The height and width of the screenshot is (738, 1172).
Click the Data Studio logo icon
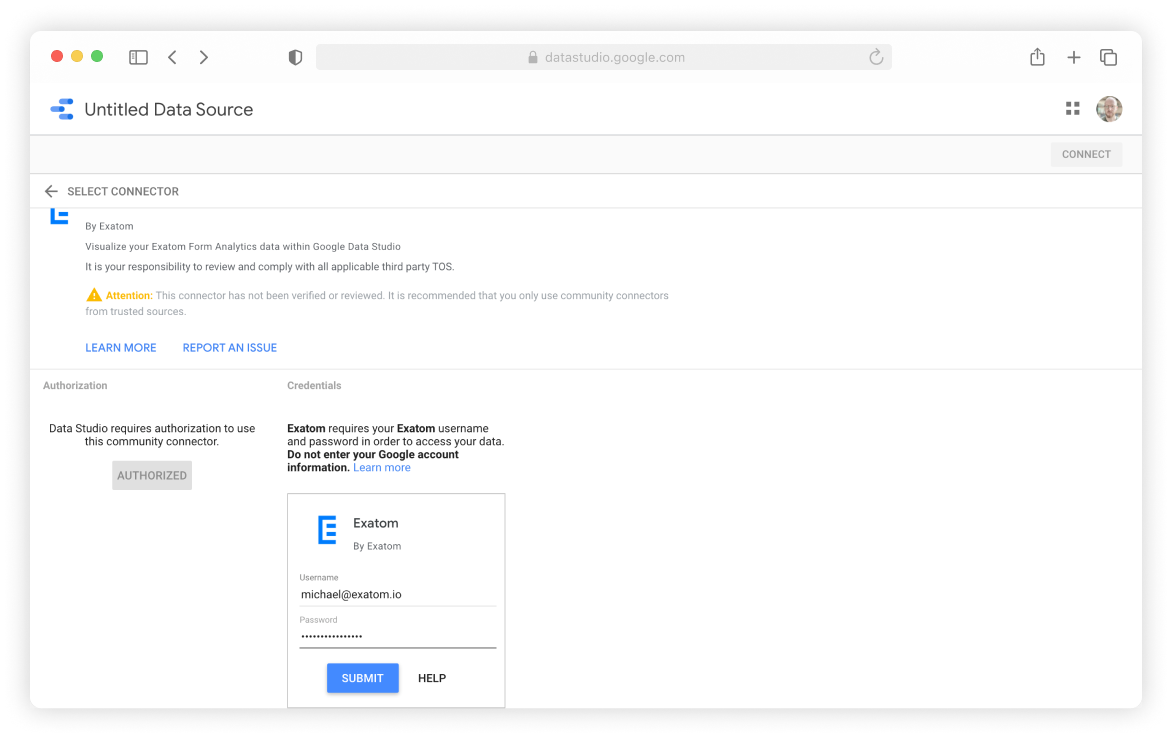[62, 109]
